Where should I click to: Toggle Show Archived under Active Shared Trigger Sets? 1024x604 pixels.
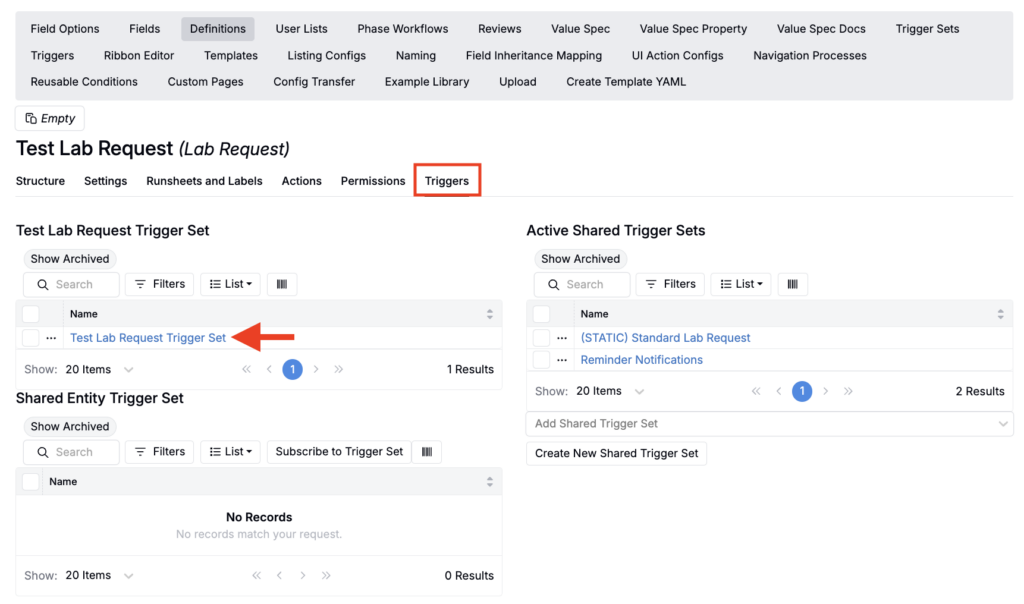tap(580, 259)
